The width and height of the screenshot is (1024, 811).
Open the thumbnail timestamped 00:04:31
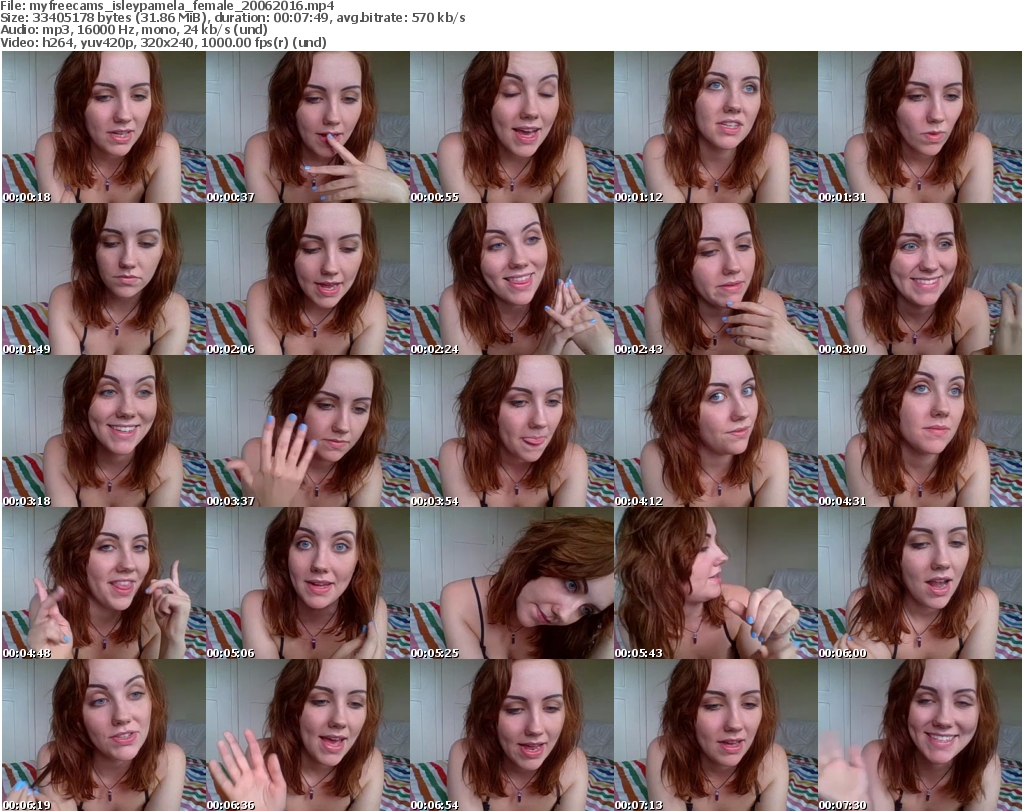pos(920,431)
